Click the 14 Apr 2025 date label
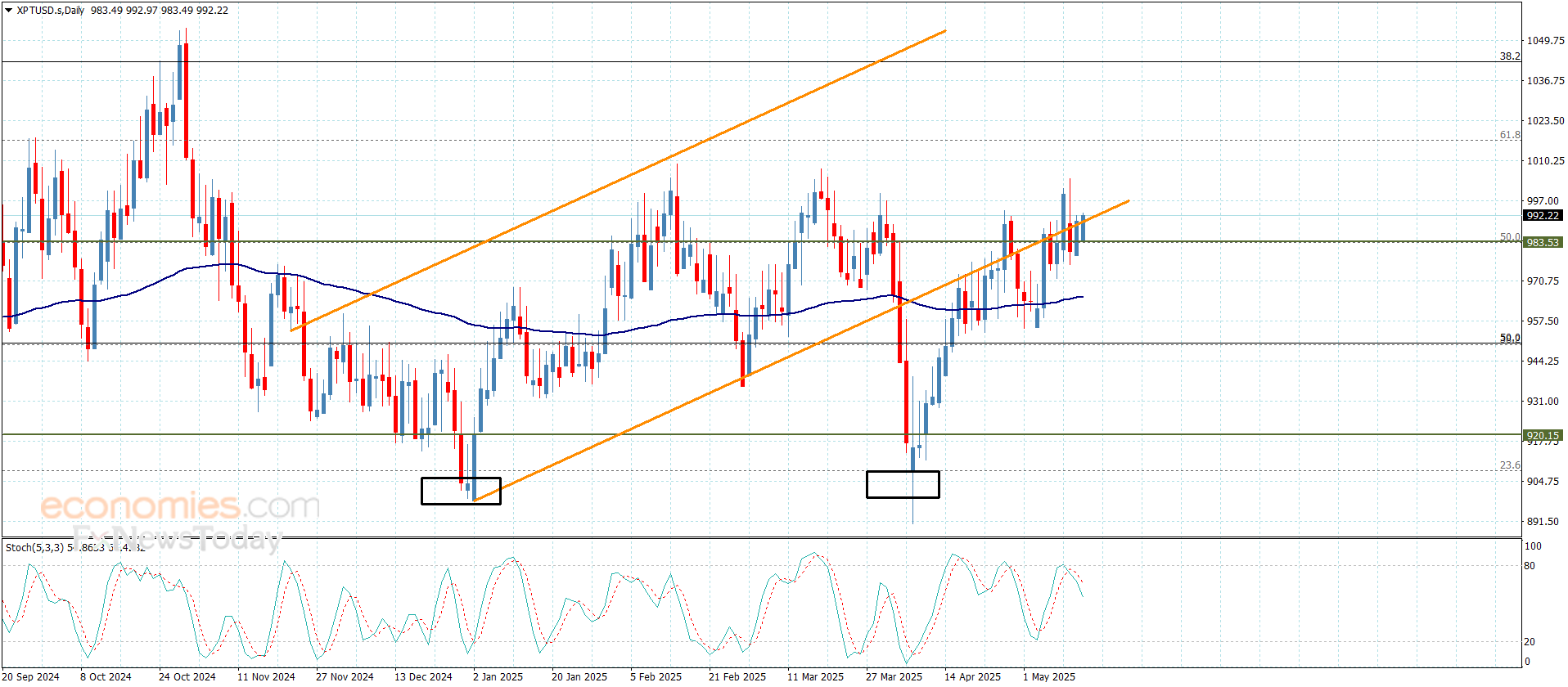The width and height of the screenshot is (1568, 687). click(972, 676)
